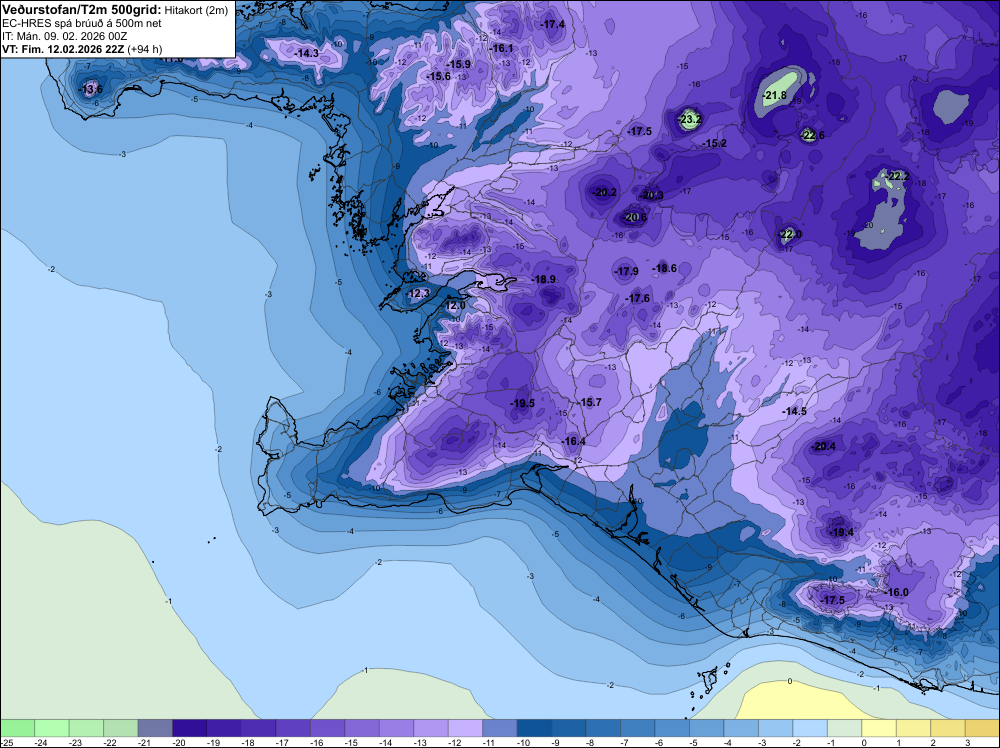Image resolution: width=1000 pixels, height=748 pixels.
Task: Click the -15.7 temperature label
Action: click(590, 402)
